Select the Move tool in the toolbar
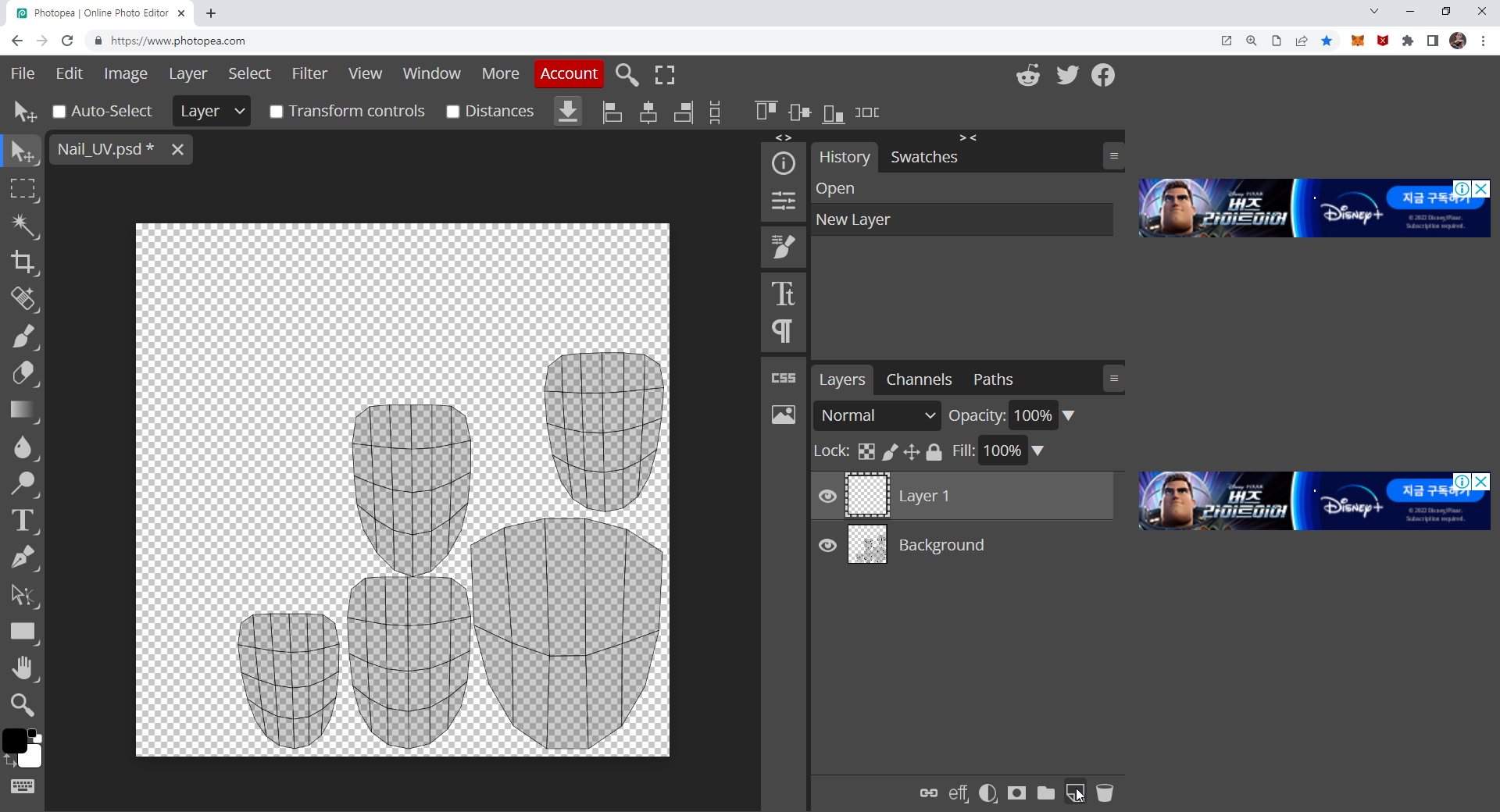Viewport: 1500px width, 812px height. 23,152
